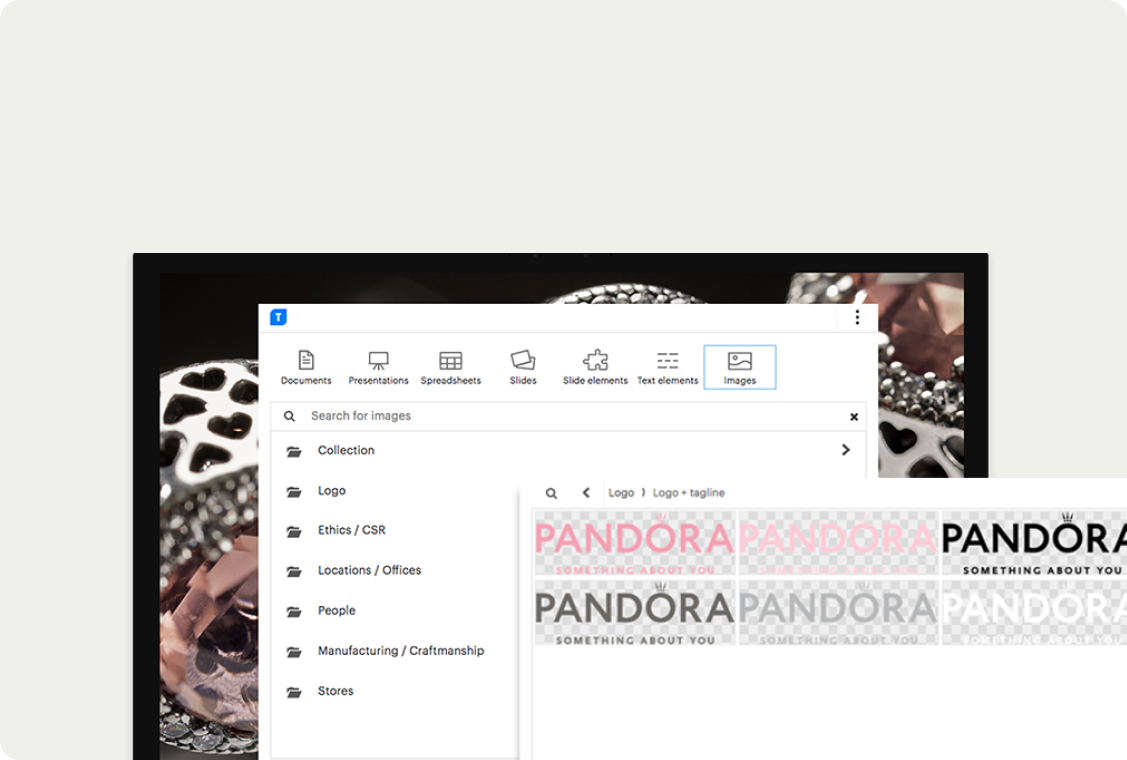Click the folder icon beside Logo

point(293,491)
